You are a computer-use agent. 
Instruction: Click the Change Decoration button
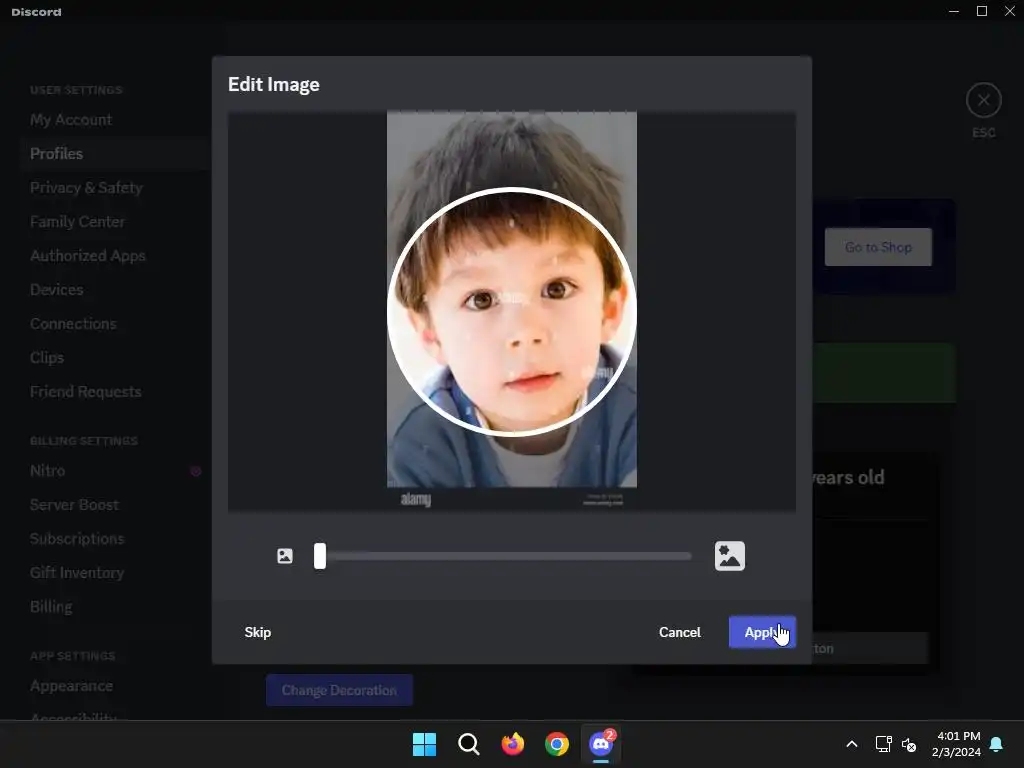pyautogui.click(x=339, y=690)
